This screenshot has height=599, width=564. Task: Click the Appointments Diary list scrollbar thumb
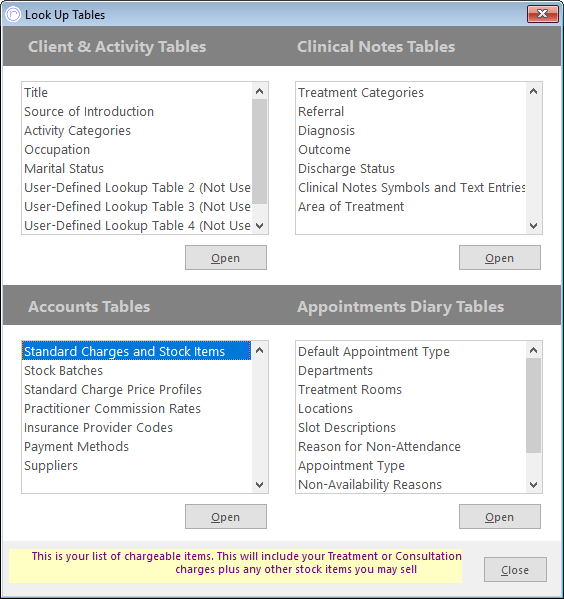tap(533, 406)
